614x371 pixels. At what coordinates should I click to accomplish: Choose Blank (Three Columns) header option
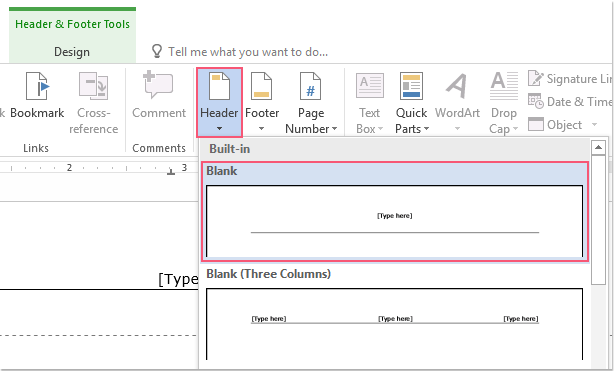point(269,274)
